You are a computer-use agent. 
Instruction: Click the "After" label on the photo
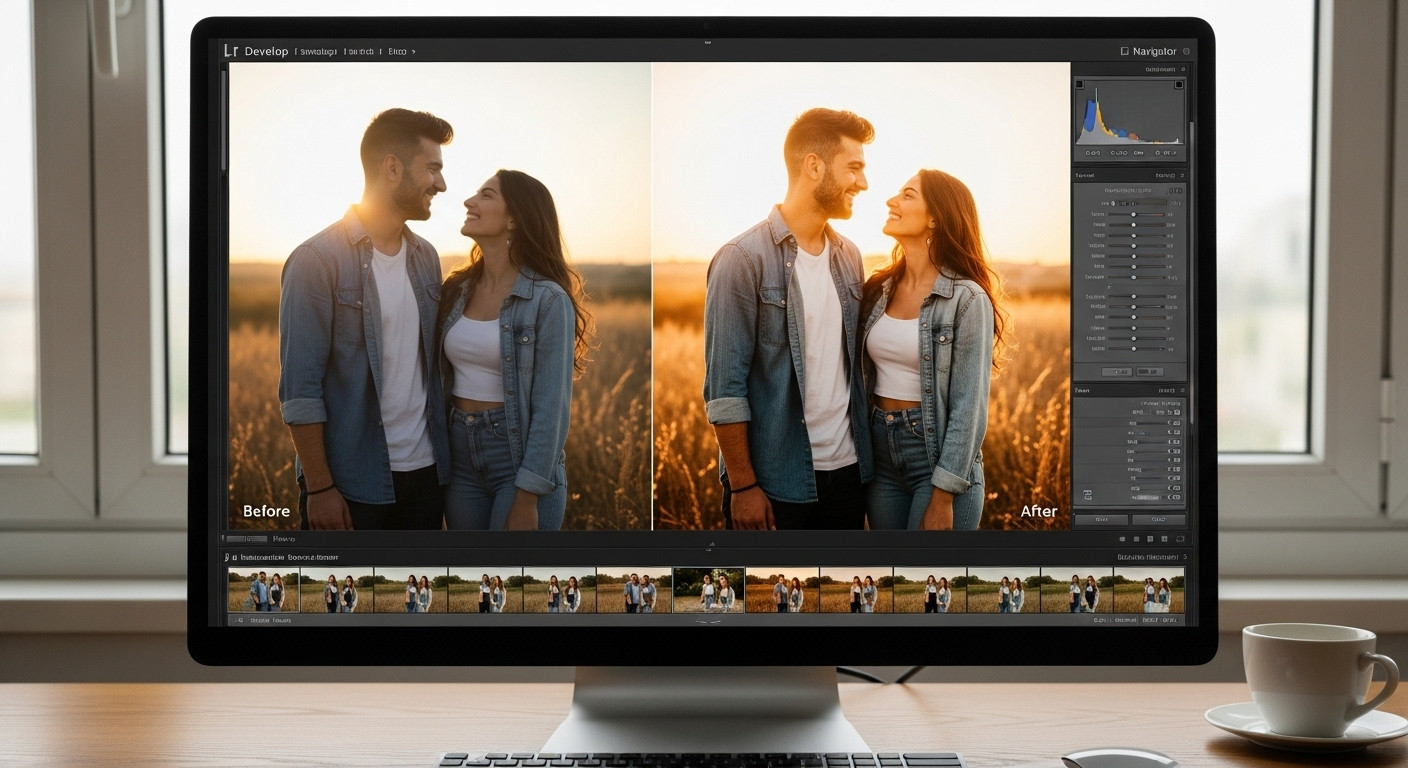pyautogui.click(x=1039, y=511)
